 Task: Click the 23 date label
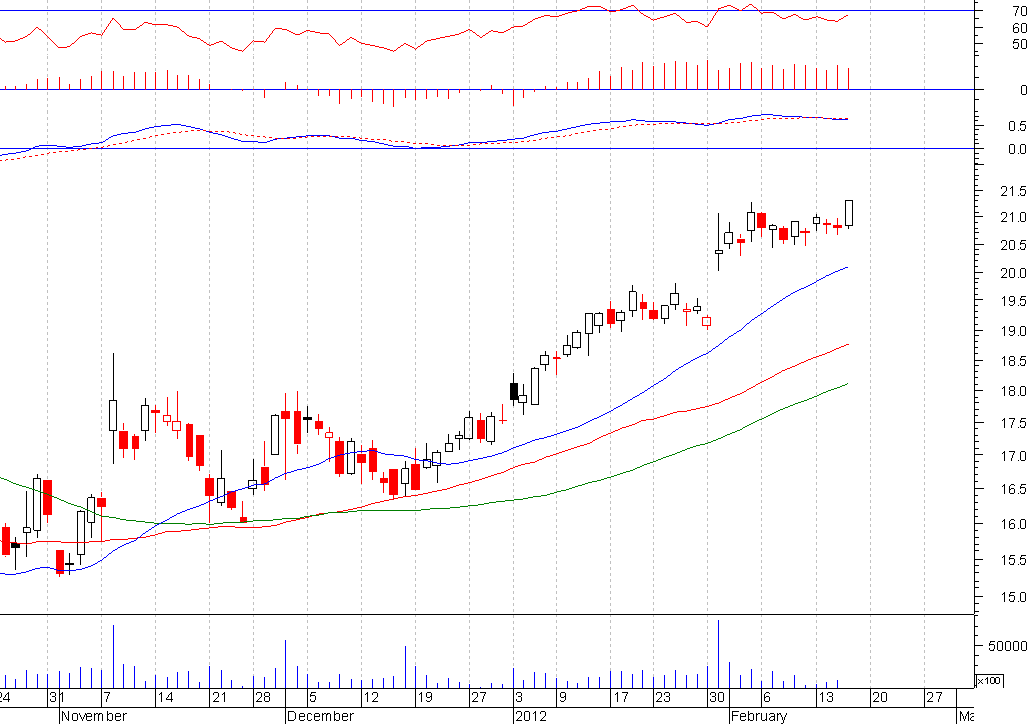pyautogui.click(x=663, y=697)
